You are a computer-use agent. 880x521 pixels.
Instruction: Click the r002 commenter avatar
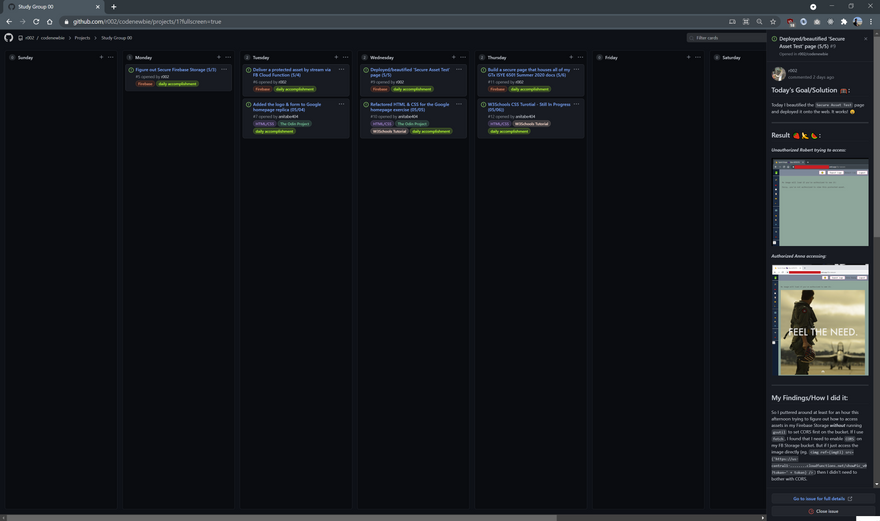779,73
